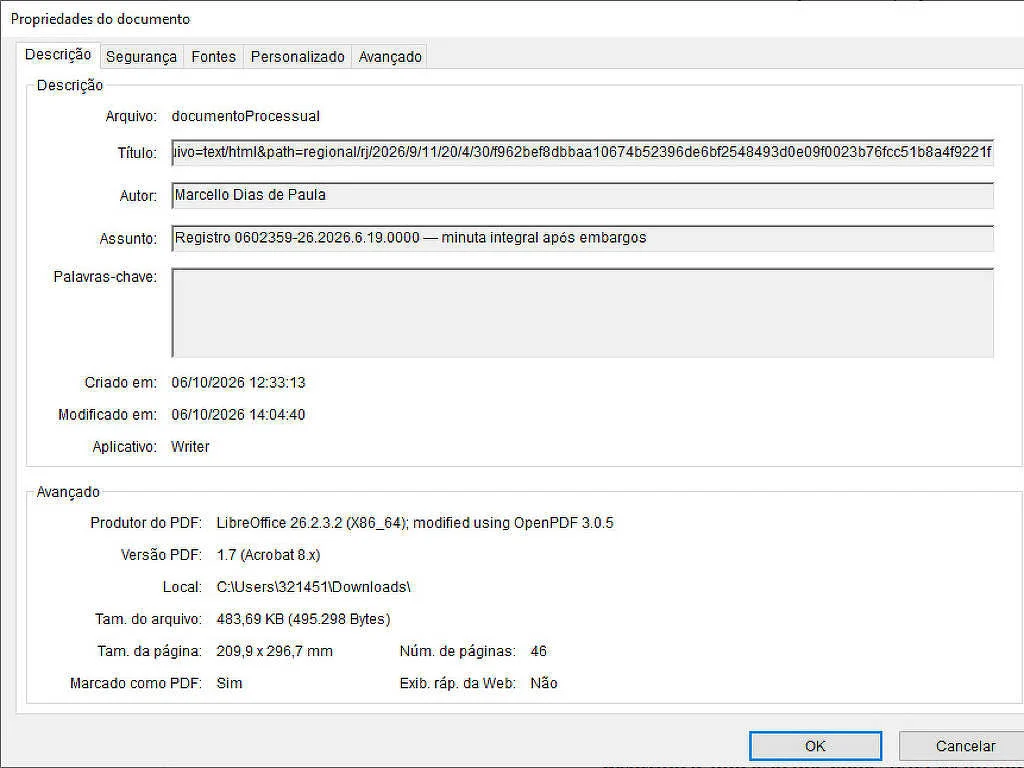Click the Tam. do arquivo label

point(148,619)
